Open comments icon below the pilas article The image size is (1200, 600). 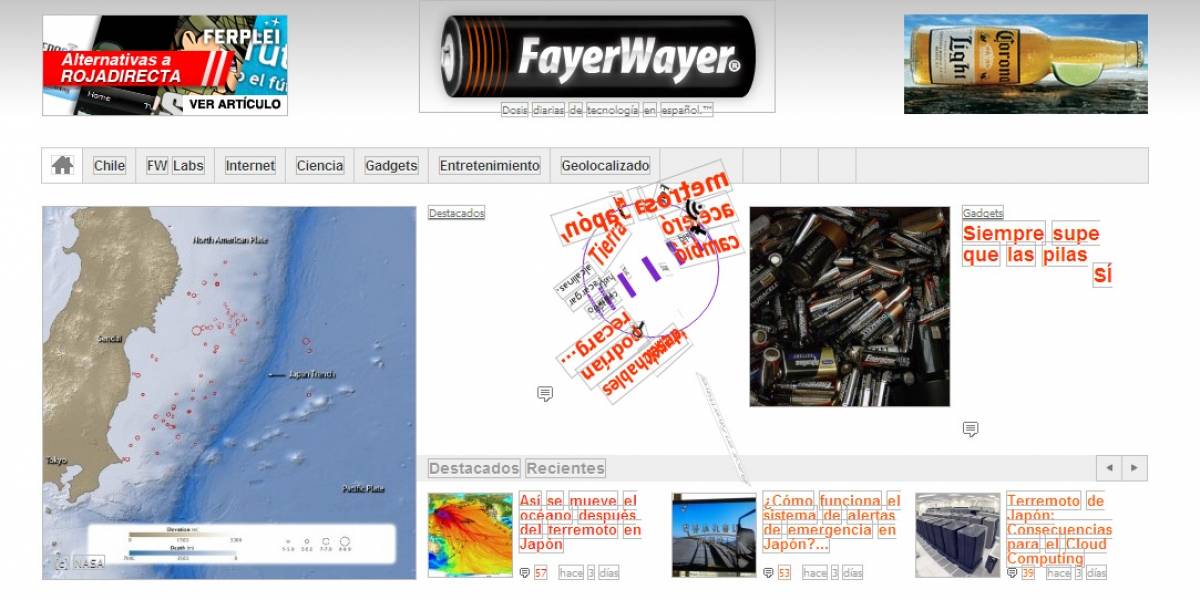point(970,429)
